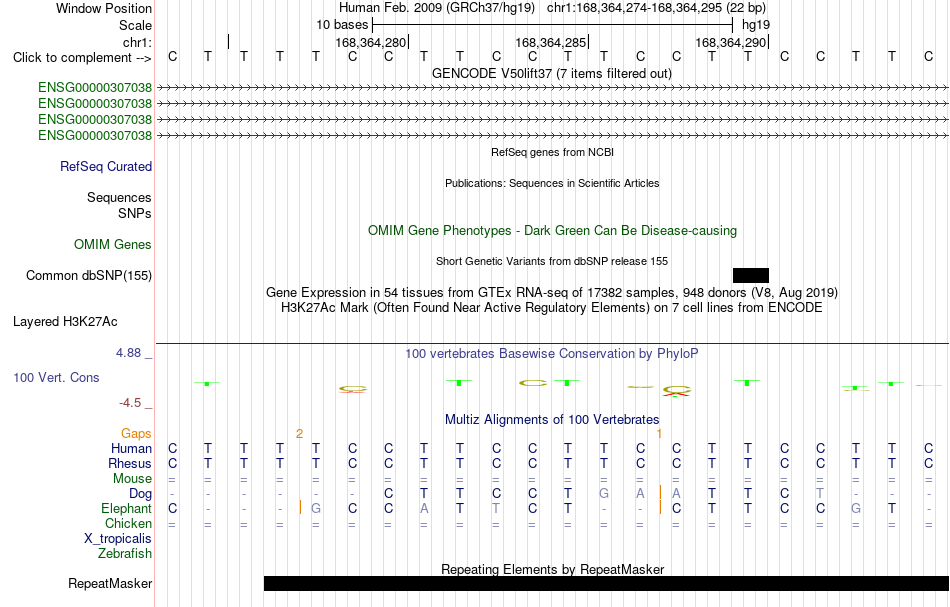
Task: Click the Sequences track label
Action: (x=119, y=197)
